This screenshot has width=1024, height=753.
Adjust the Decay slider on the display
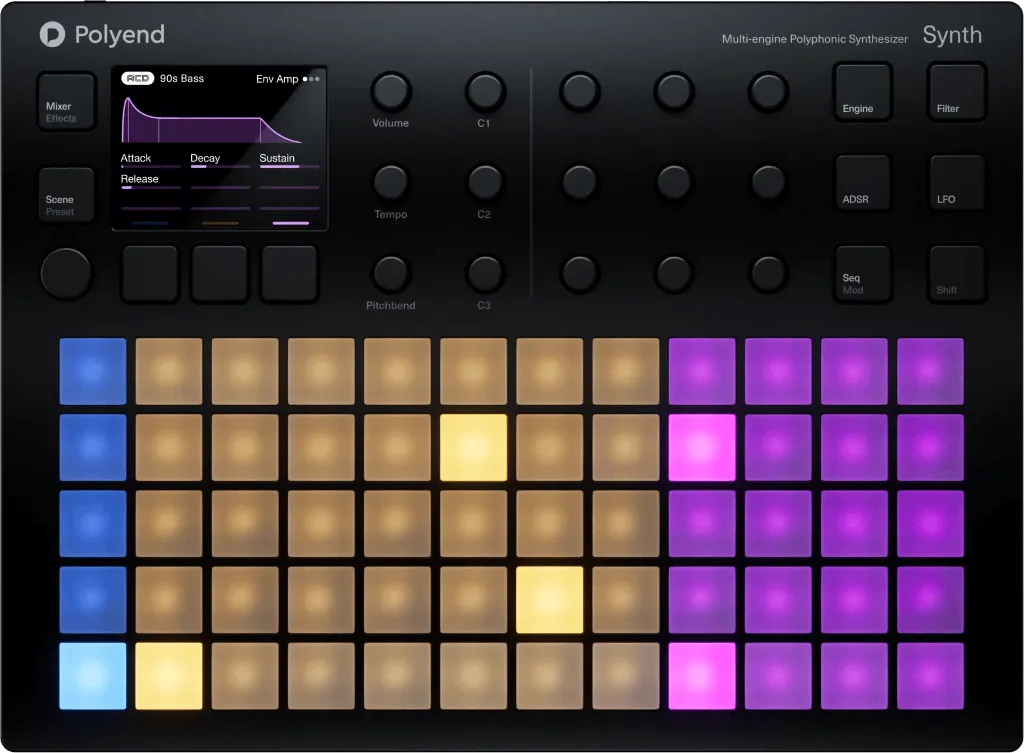tap(219, 167)
